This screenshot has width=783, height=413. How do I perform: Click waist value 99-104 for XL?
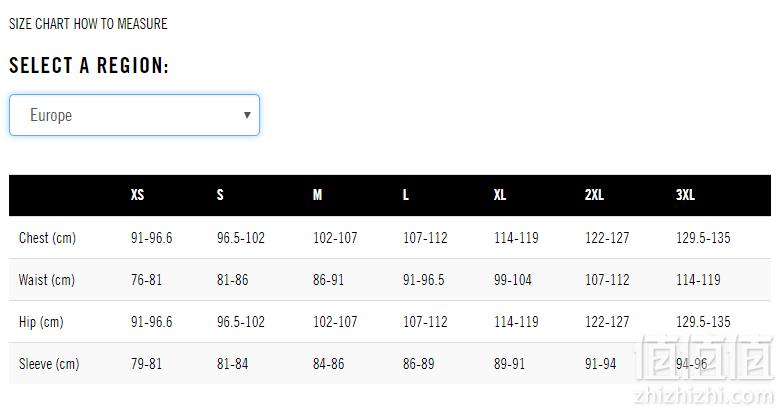pos(513,280)
